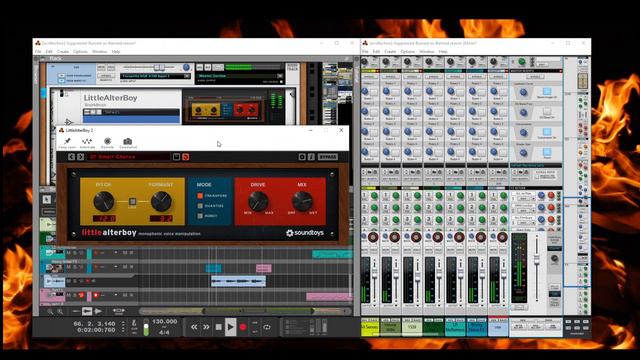Select Transpose mode on the plugin

(x=200, y=196)
